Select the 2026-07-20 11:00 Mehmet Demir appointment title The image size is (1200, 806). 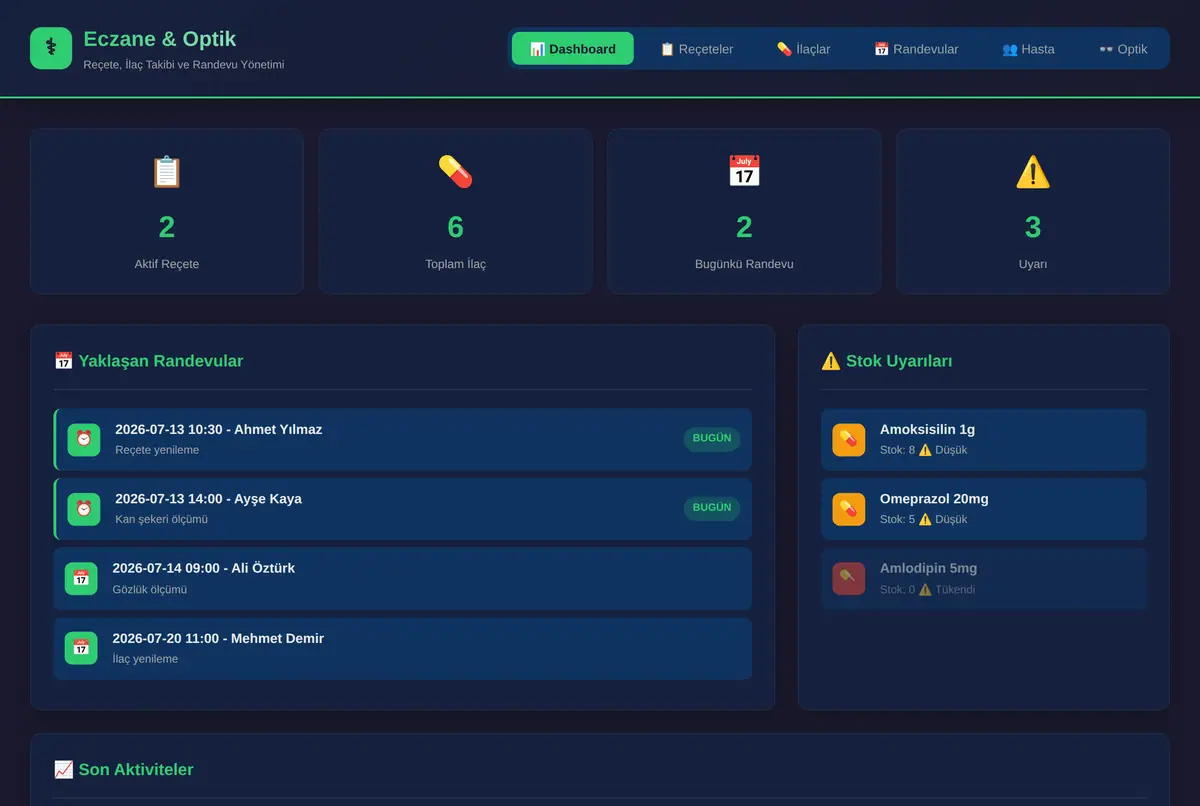(x=218, y=638)
